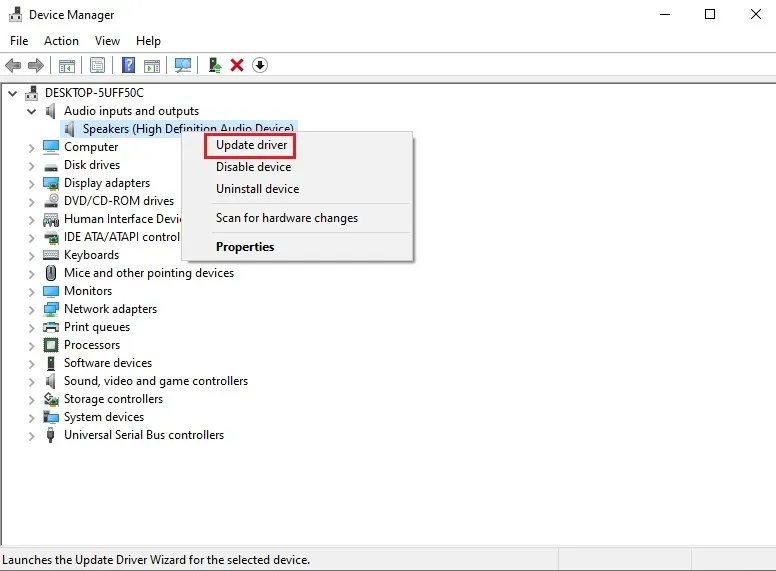Click the red X Uninstall device icon
Image resolution: width=776 pixels, height=571 pixels.
tap(237, 65)
